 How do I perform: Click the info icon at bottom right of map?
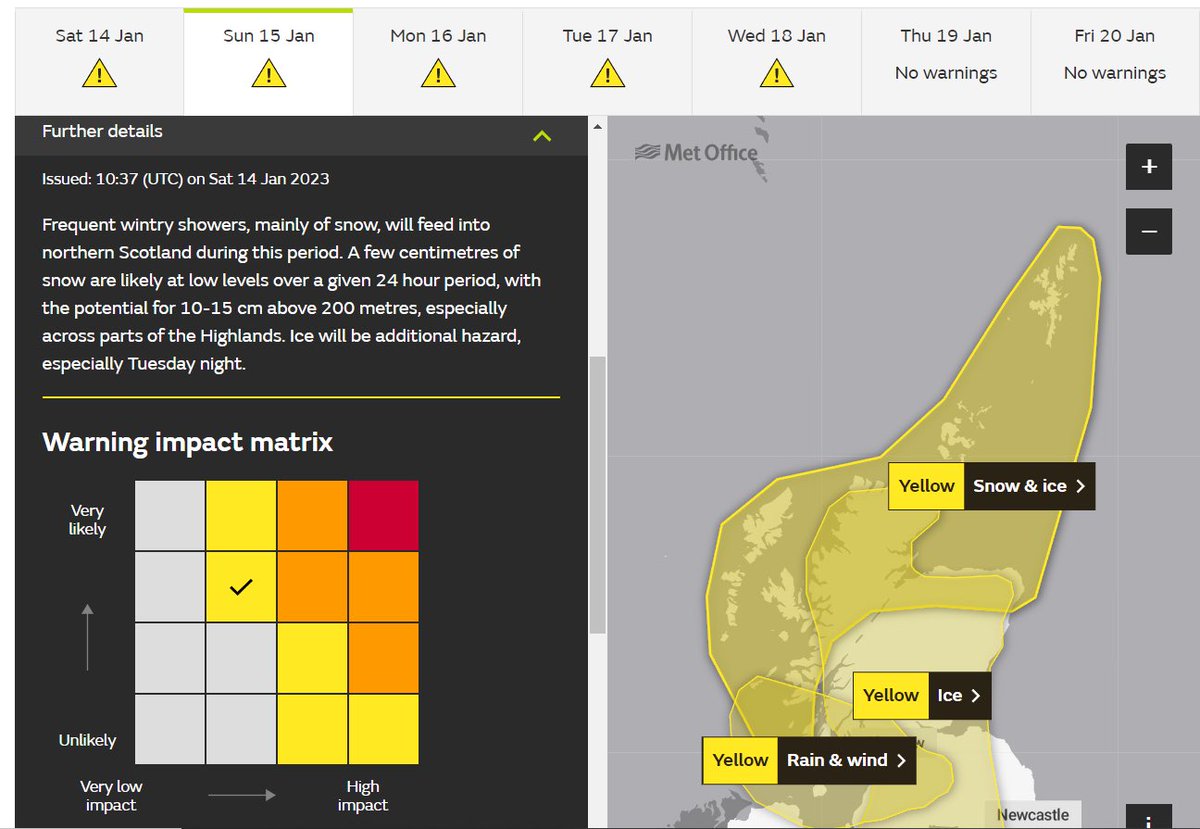[x=1148, y=818]
